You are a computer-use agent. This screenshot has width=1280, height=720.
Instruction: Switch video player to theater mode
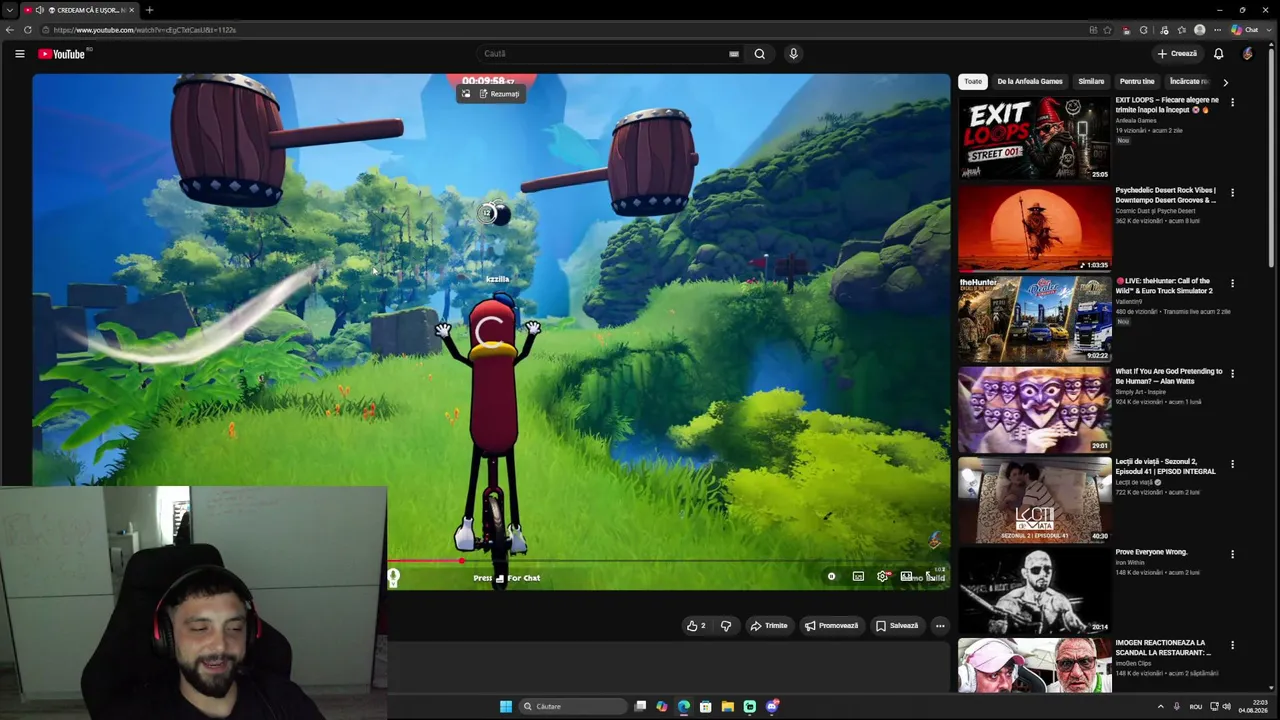[906, 577]
